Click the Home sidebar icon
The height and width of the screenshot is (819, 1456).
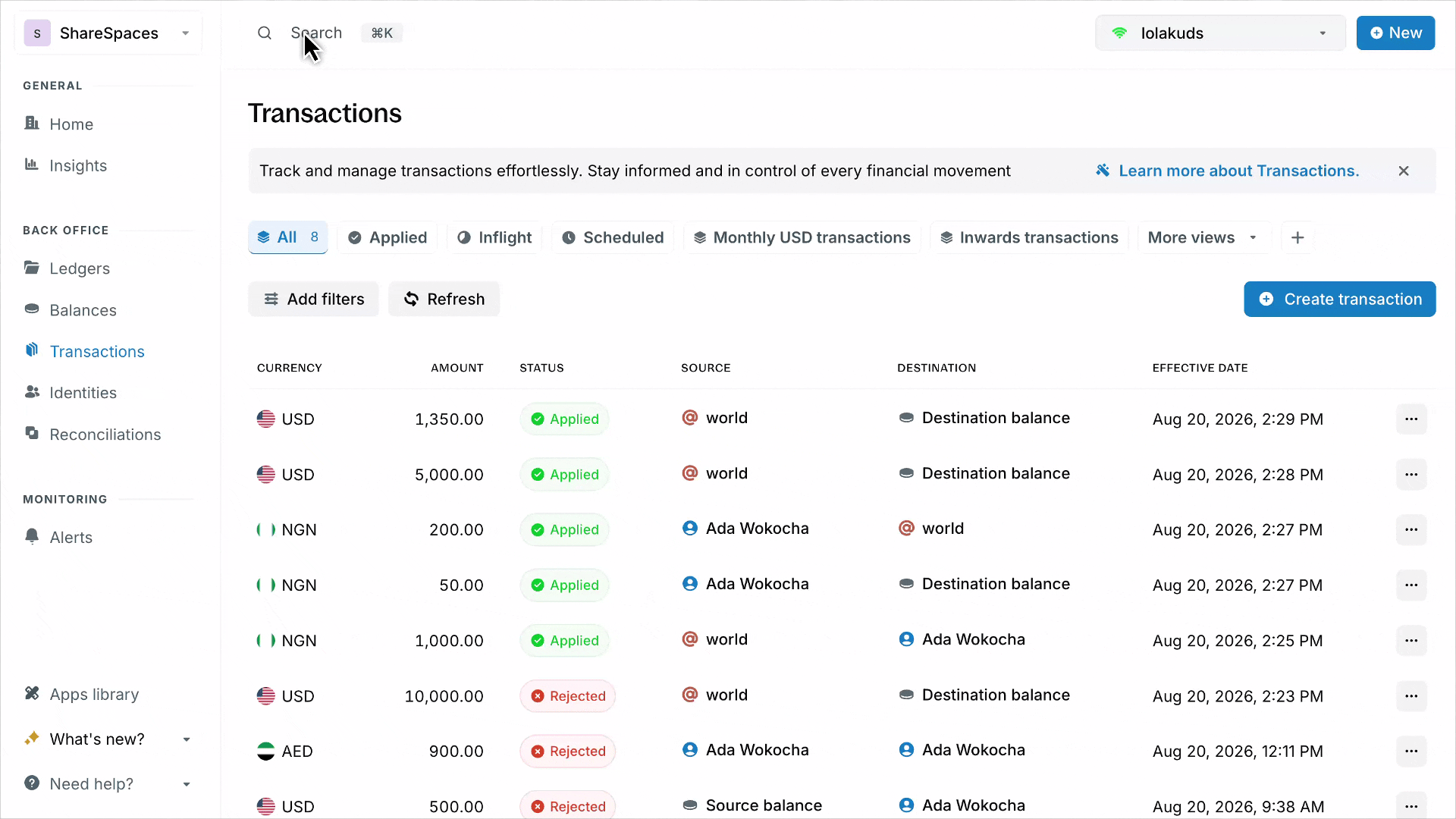[32, 123]
